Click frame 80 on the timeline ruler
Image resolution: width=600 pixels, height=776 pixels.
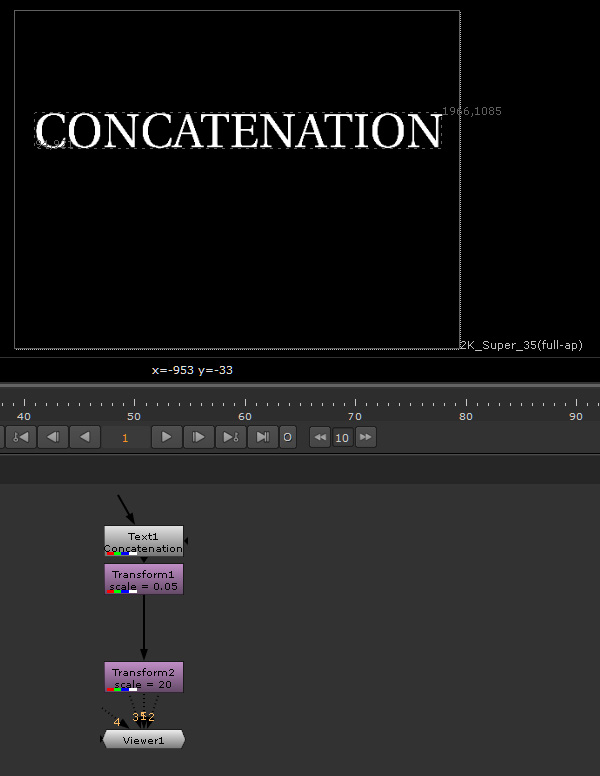coord(465,416)
